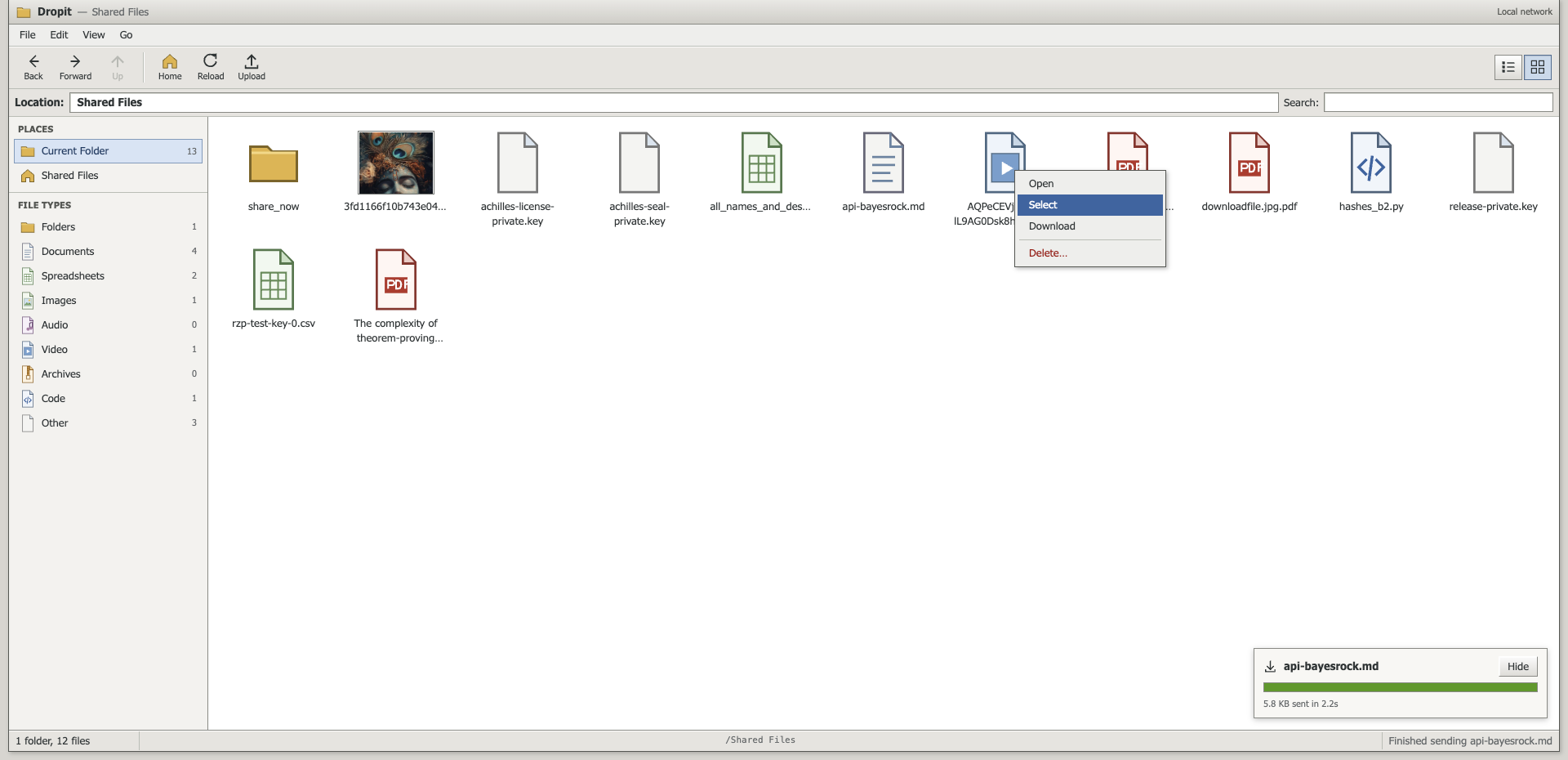Screen dimensions: 1568x760
Task: Open the File menu
Action: [28, 35]
